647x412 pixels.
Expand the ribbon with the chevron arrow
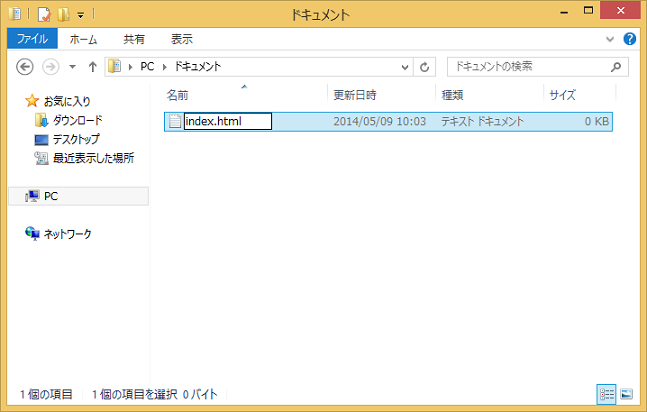[612, 39]
